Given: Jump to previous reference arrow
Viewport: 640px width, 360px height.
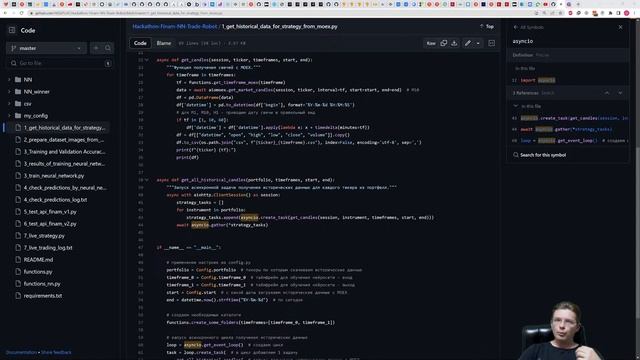Looking at the screenshot, I should [x=607, y=93].
